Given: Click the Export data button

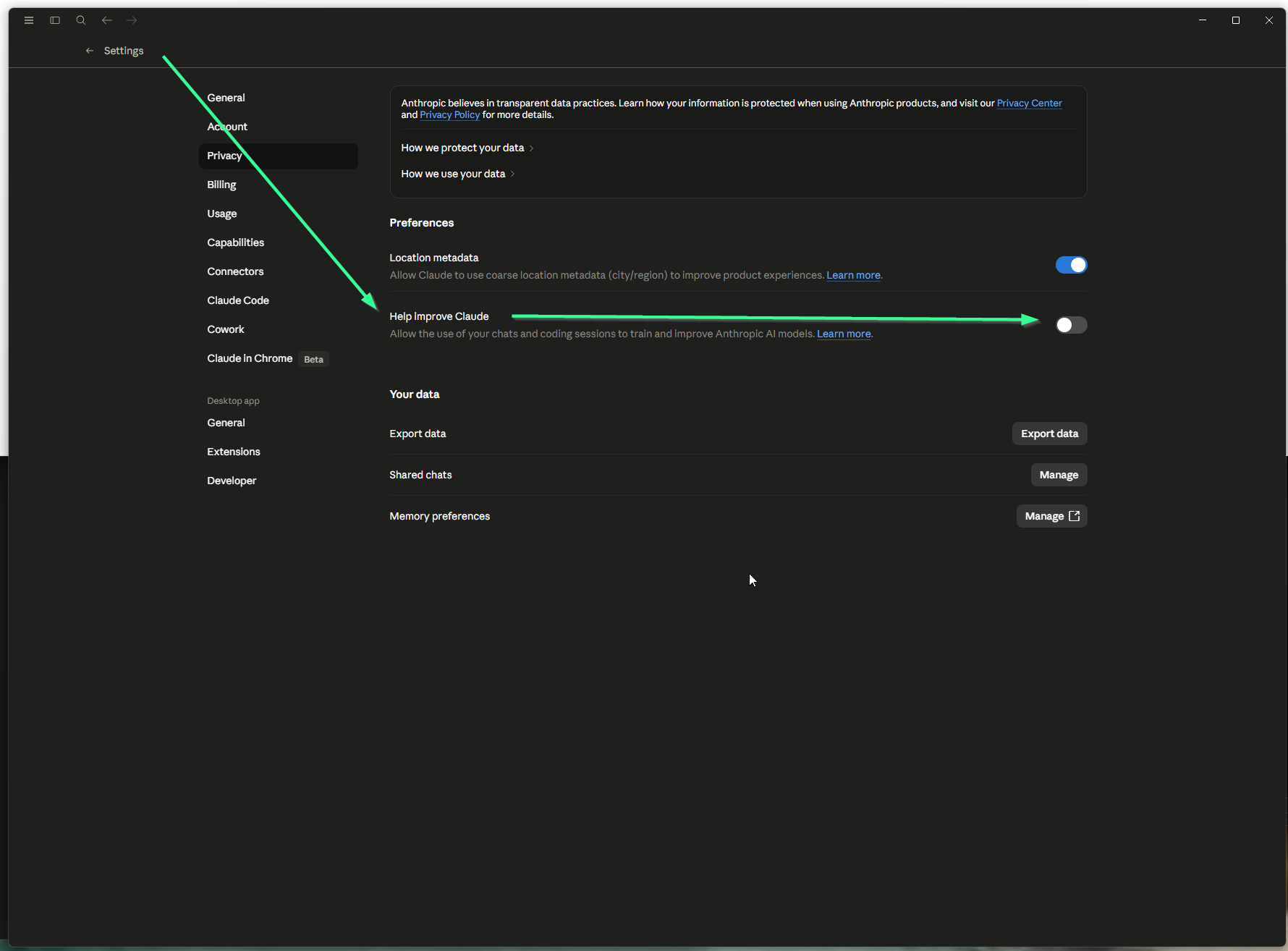Looking at the screenshot, I should 1049,434.
